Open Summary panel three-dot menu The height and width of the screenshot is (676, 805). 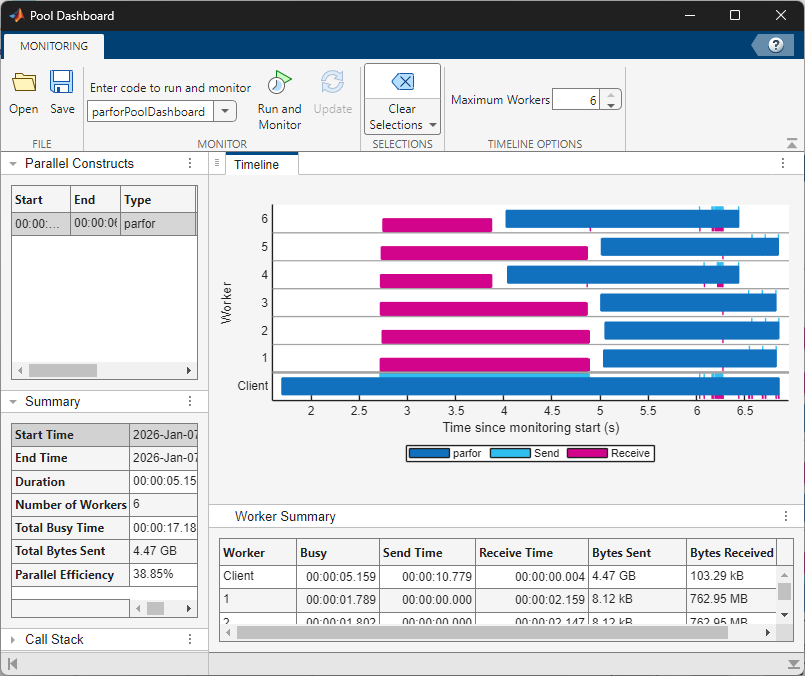tap(190, 401)
